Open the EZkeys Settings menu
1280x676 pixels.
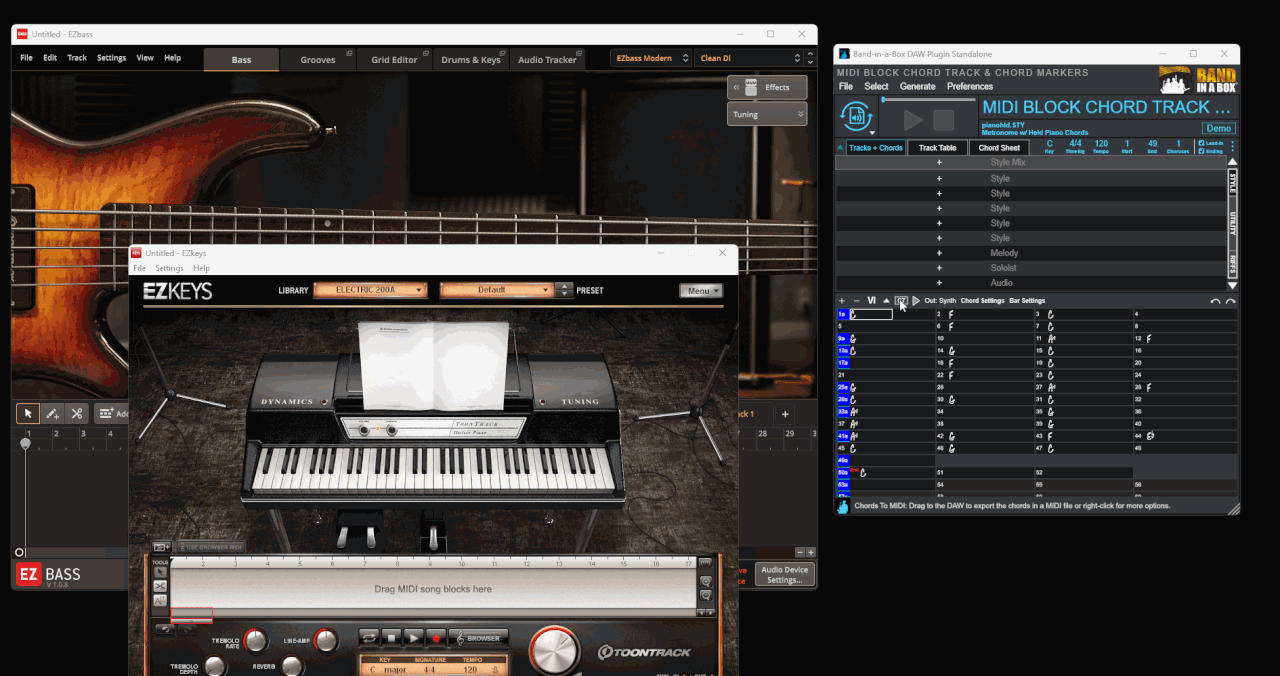[x=169, y=268]
